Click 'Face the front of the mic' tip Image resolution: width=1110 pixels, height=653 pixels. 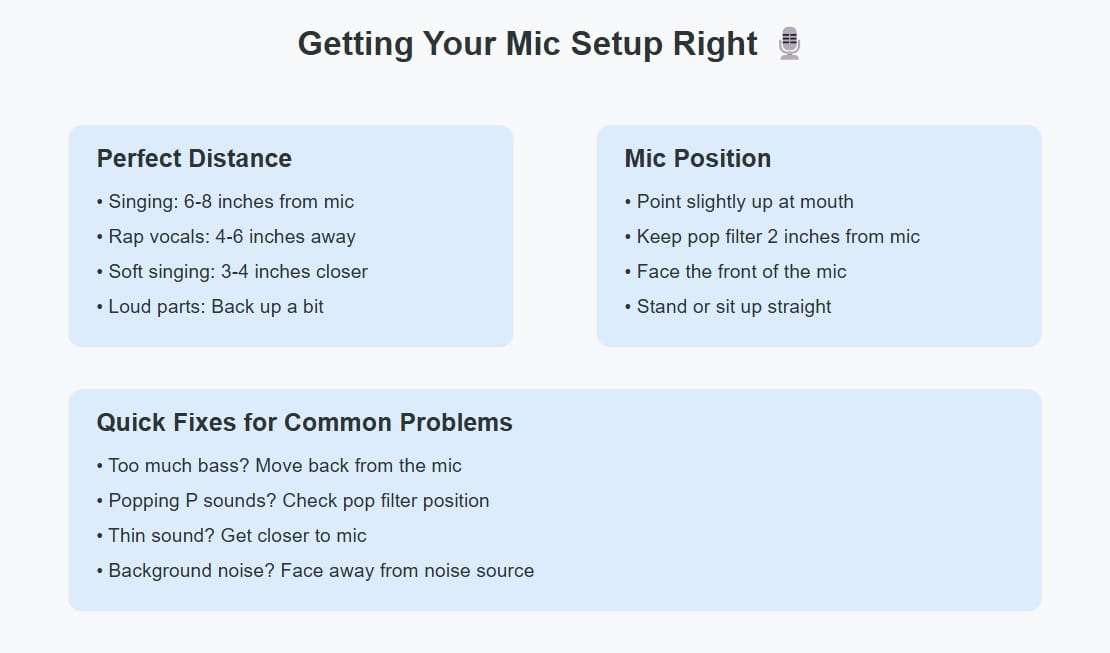pos(736,272)
